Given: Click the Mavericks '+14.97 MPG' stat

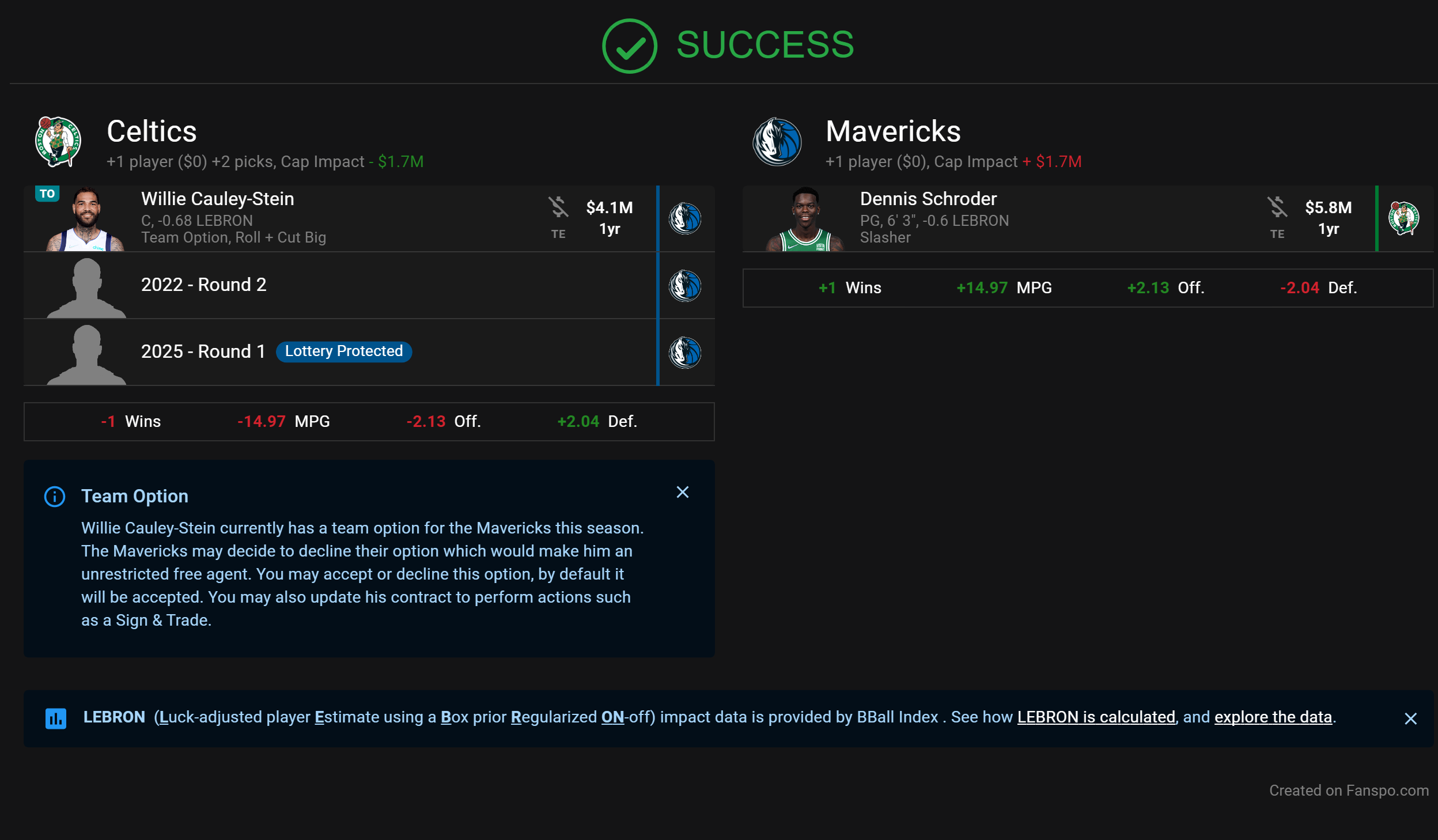Looking at the screenshot, I should tap(1004, 288).
